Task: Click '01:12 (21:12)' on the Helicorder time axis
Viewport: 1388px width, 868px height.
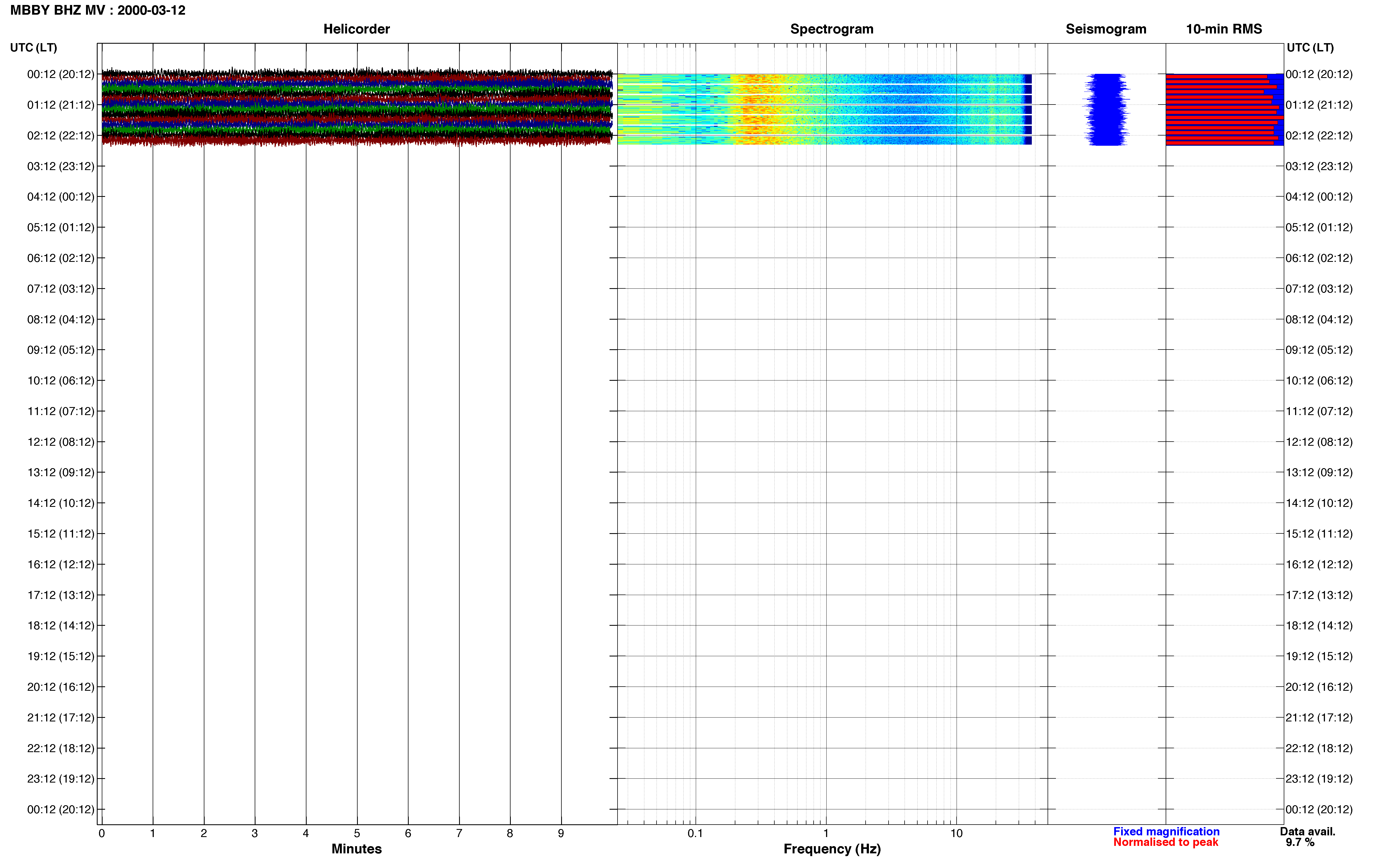Action: [61, 105]
